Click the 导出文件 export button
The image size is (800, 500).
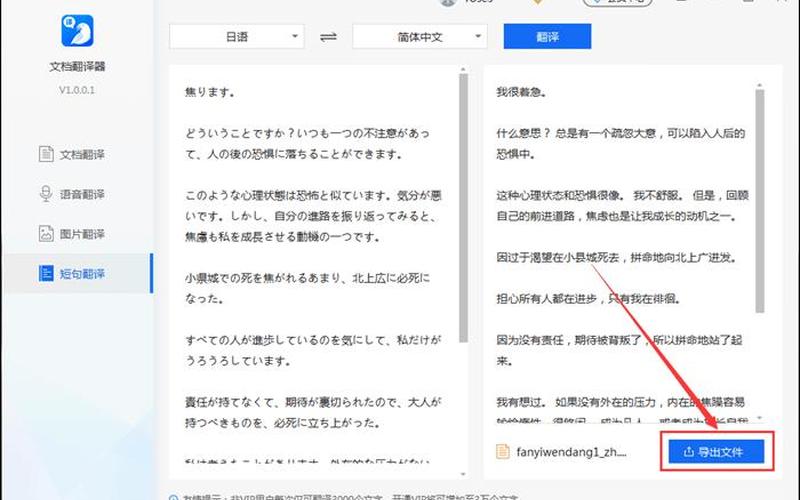point(716,452)
